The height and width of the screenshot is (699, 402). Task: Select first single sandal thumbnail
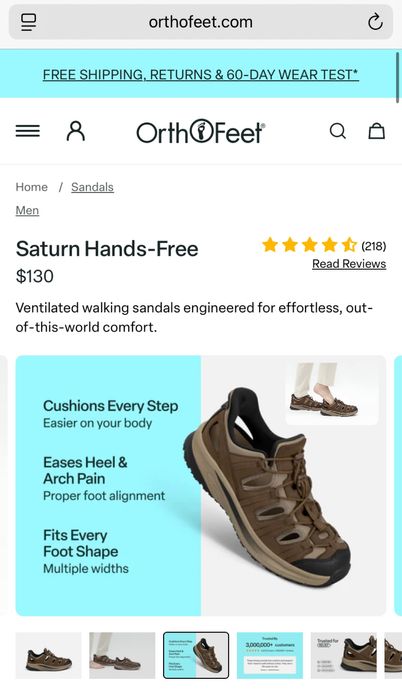[x=49, y=655]
